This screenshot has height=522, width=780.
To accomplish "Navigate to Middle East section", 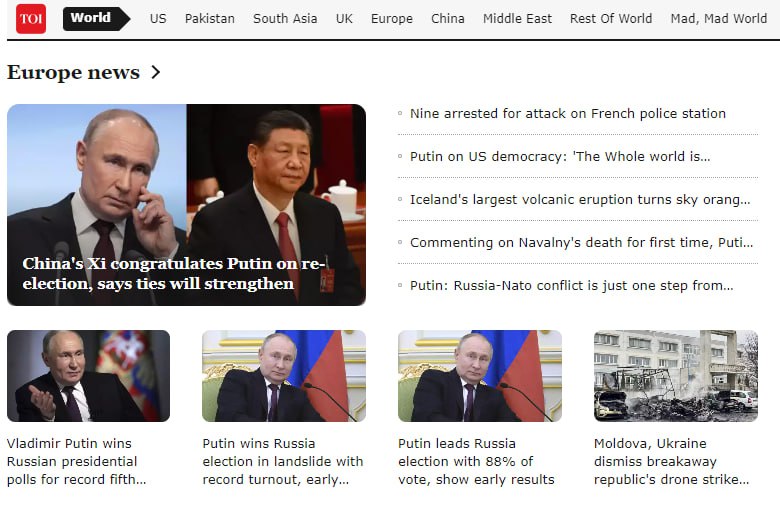I will [517, 19].
